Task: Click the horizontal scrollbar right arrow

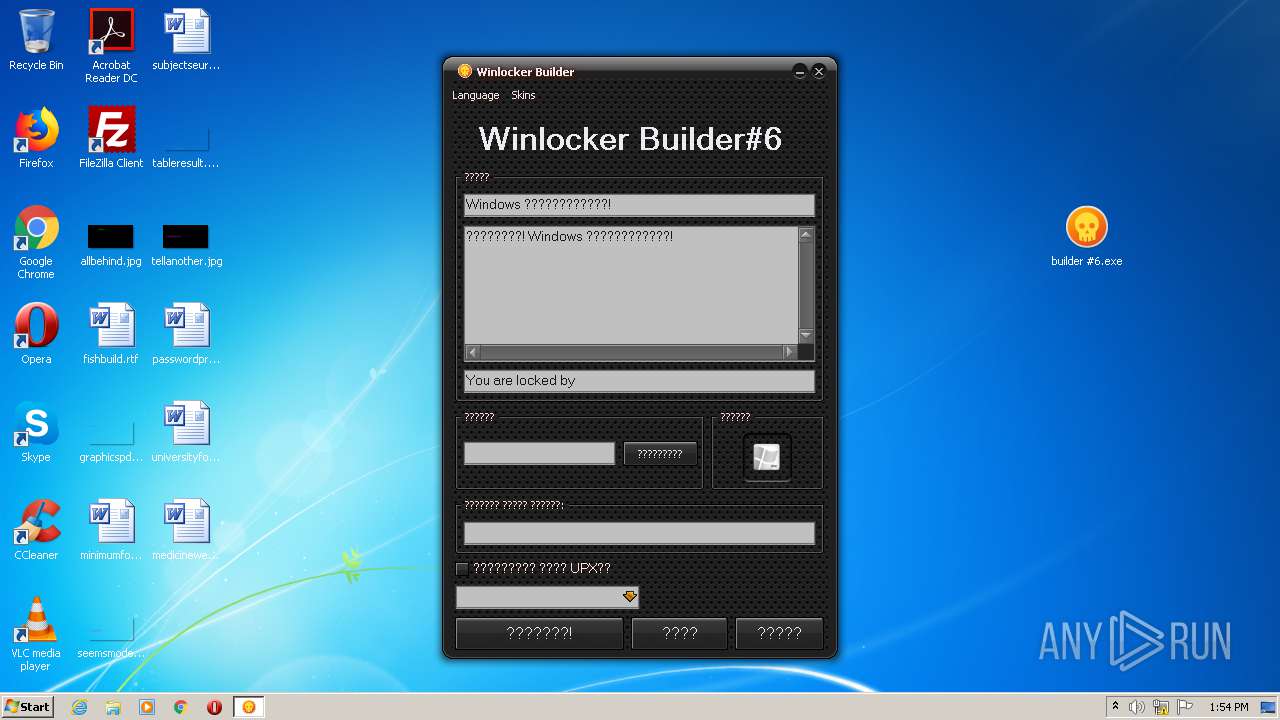Action: click(789, 352)
